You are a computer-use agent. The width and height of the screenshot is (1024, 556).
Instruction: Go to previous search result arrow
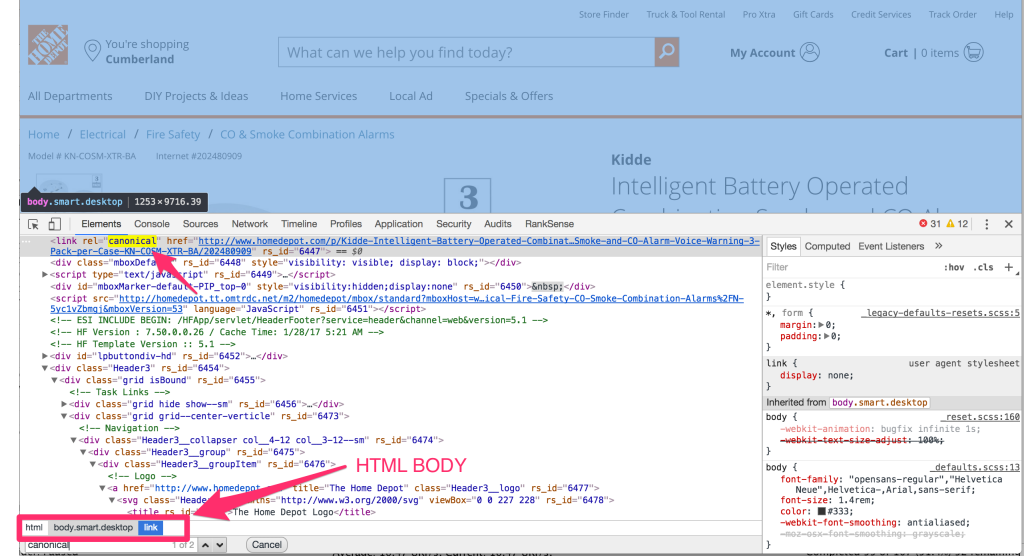pyautogui.click(x=205, y=545)
